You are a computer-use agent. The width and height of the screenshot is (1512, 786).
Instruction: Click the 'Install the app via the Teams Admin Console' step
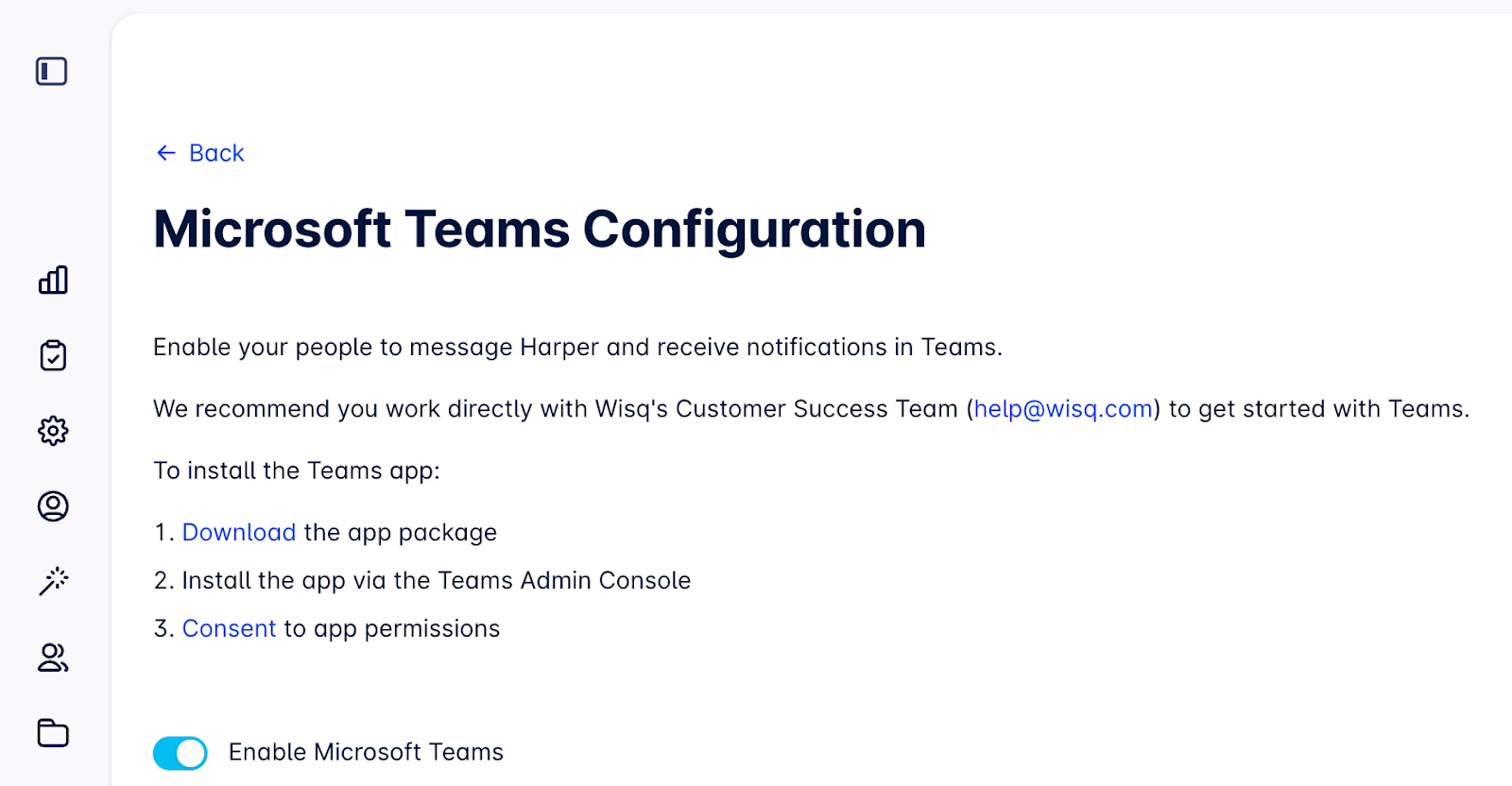tap(436, 581)
